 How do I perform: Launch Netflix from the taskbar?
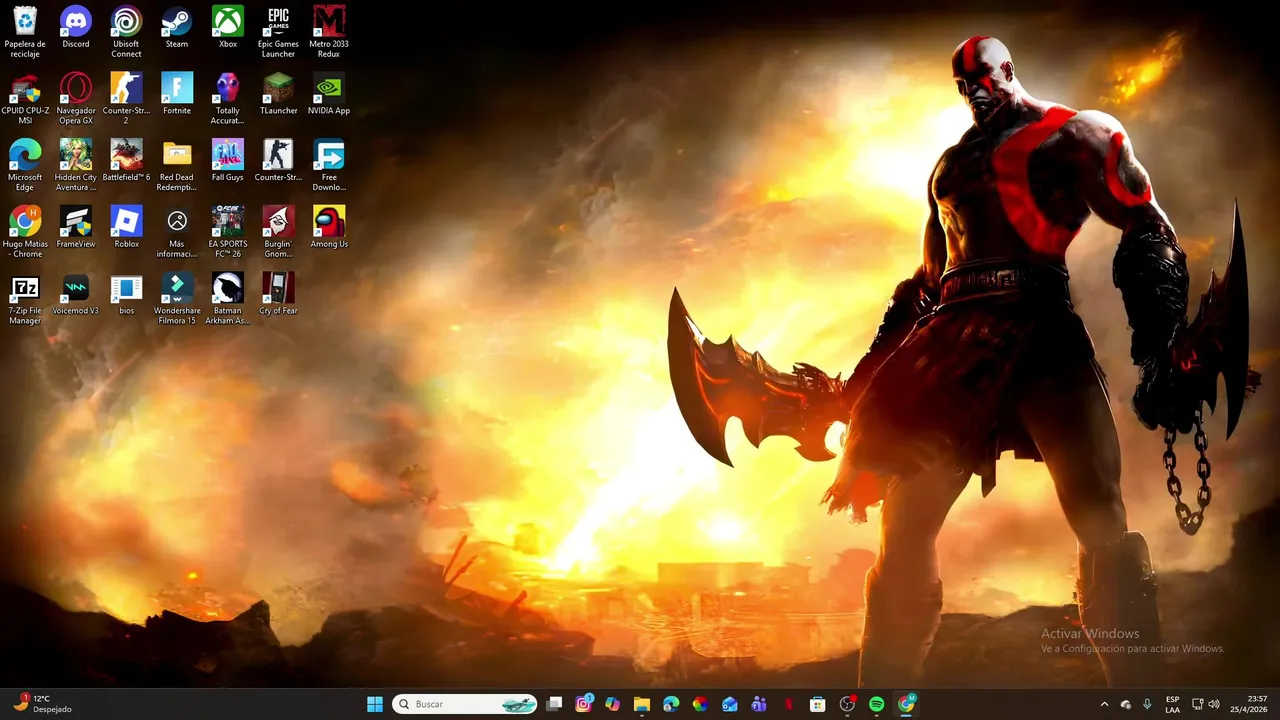pyautogui.click(x=788, y=704)
